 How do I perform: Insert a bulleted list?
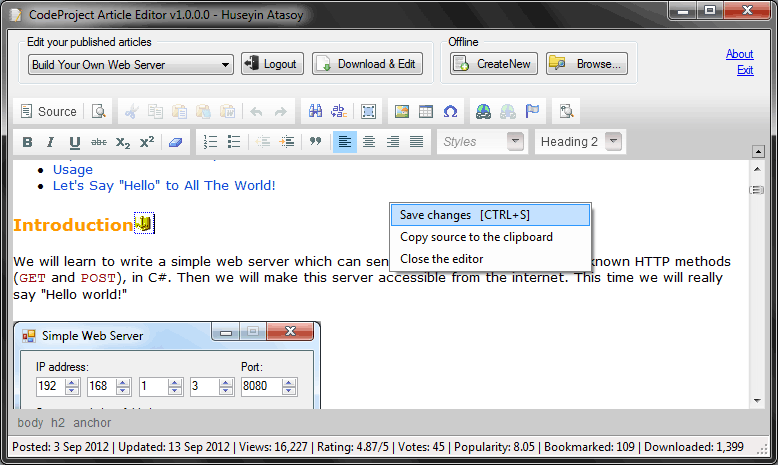click(234, 142)
